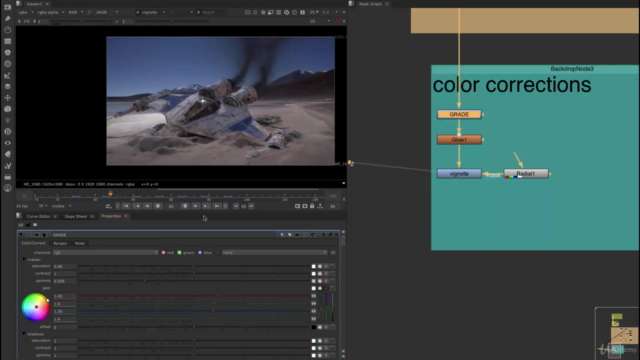
Task: Toggle the viewer lock icon near timeline
Action: click(x=312, y=206)
